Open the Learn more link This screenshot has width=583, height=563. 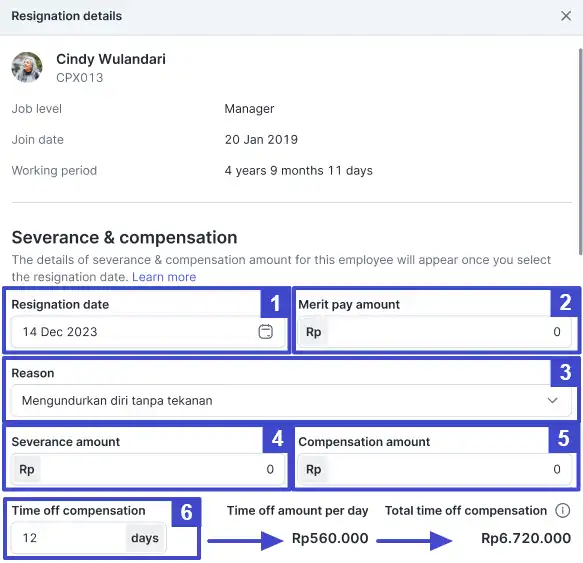pyautogui.click(x=164, y=277)
